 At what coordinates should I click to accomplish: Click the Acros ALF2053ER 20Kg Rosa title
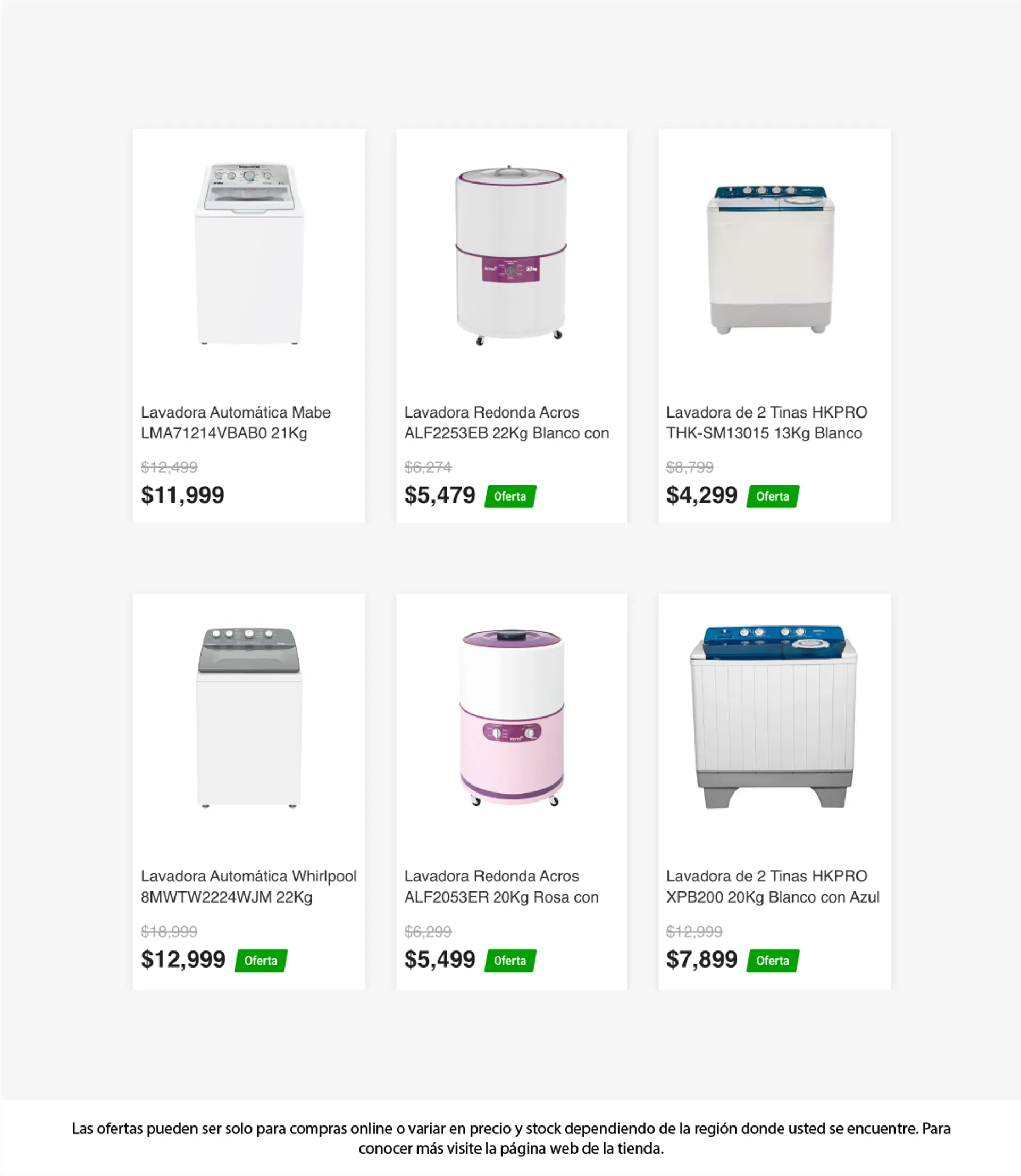click(x=501, y=887)
